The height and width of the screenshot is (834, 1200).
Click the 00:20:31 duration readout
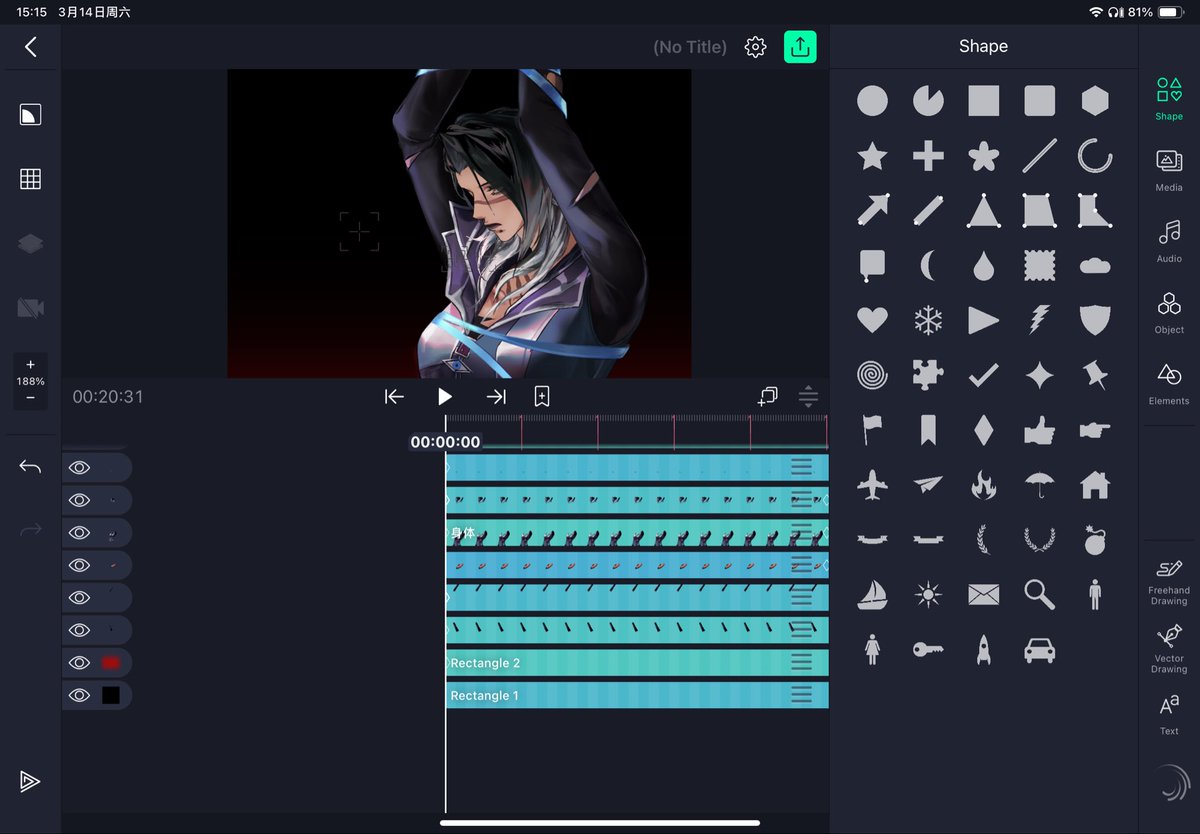[x=108, y=397]
